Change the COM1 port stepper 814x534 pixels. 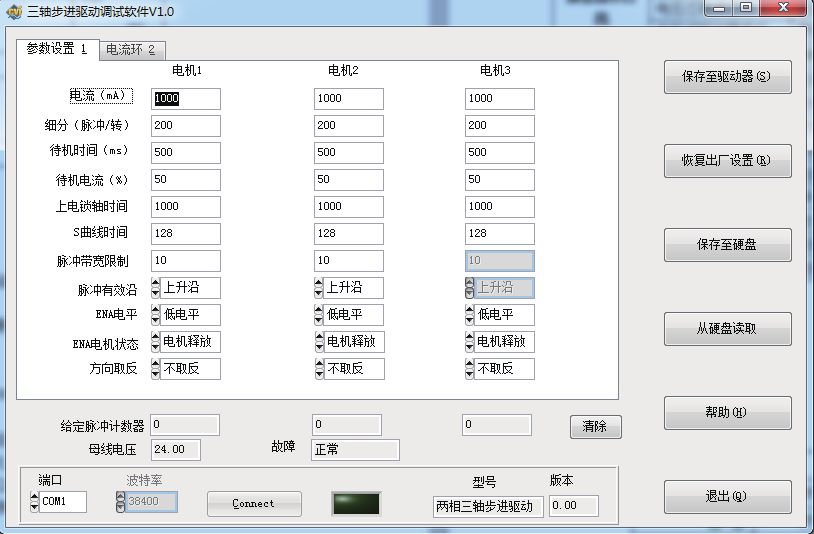35,502
